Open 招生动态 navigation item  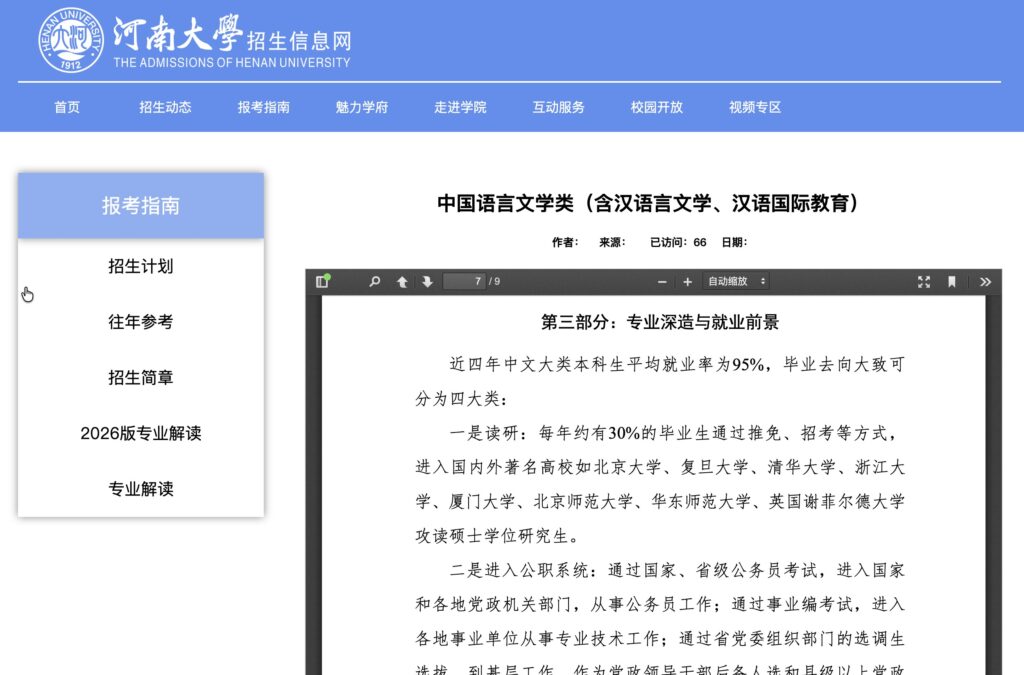click(x=165, y=107)
